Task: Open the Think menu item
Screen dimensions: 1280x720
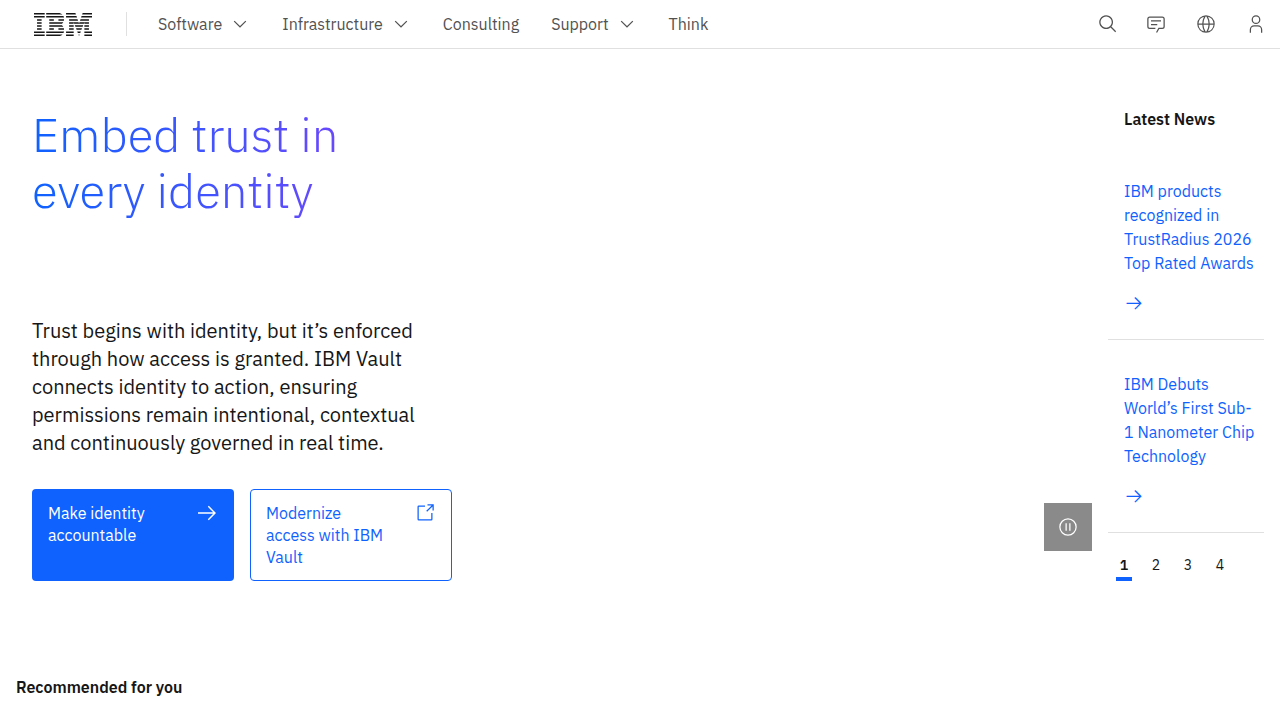Action: tap(688, 24)
